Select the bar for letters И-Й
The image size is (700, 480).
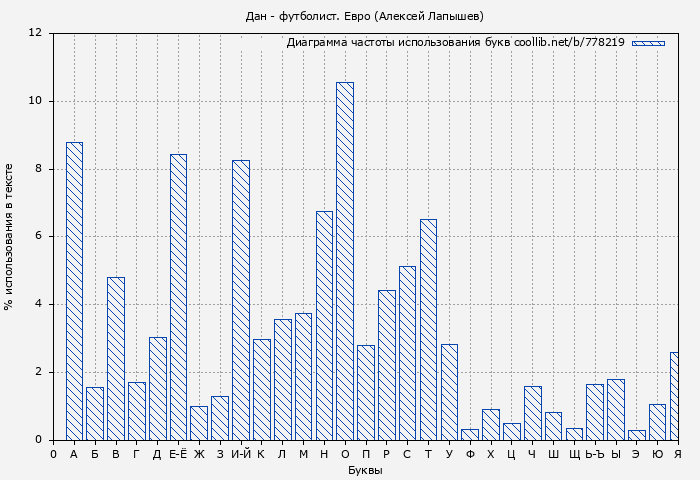click(x=241, y=299)
